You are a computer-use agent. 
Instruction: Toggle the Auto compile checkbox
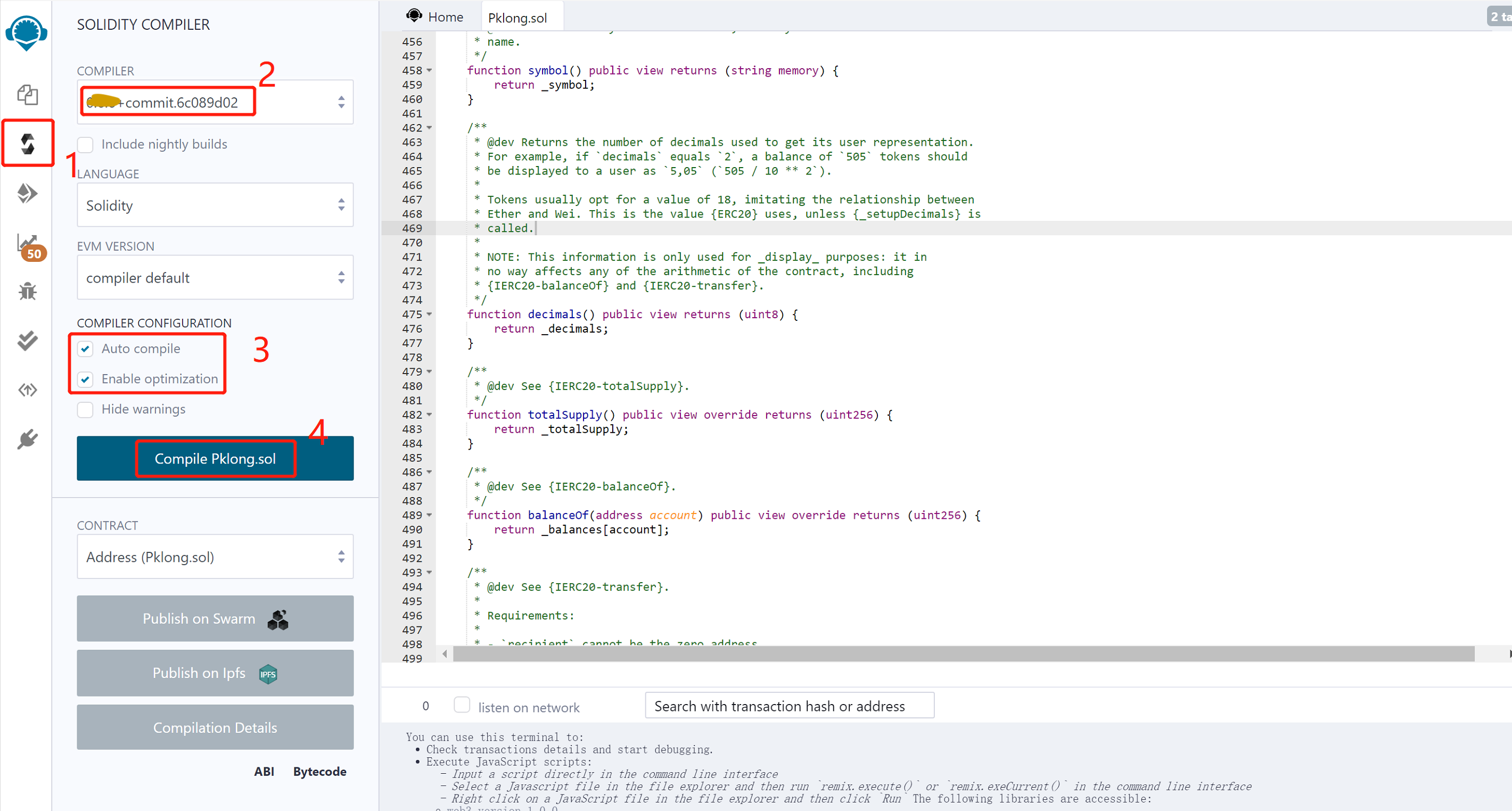click(85, 349)
